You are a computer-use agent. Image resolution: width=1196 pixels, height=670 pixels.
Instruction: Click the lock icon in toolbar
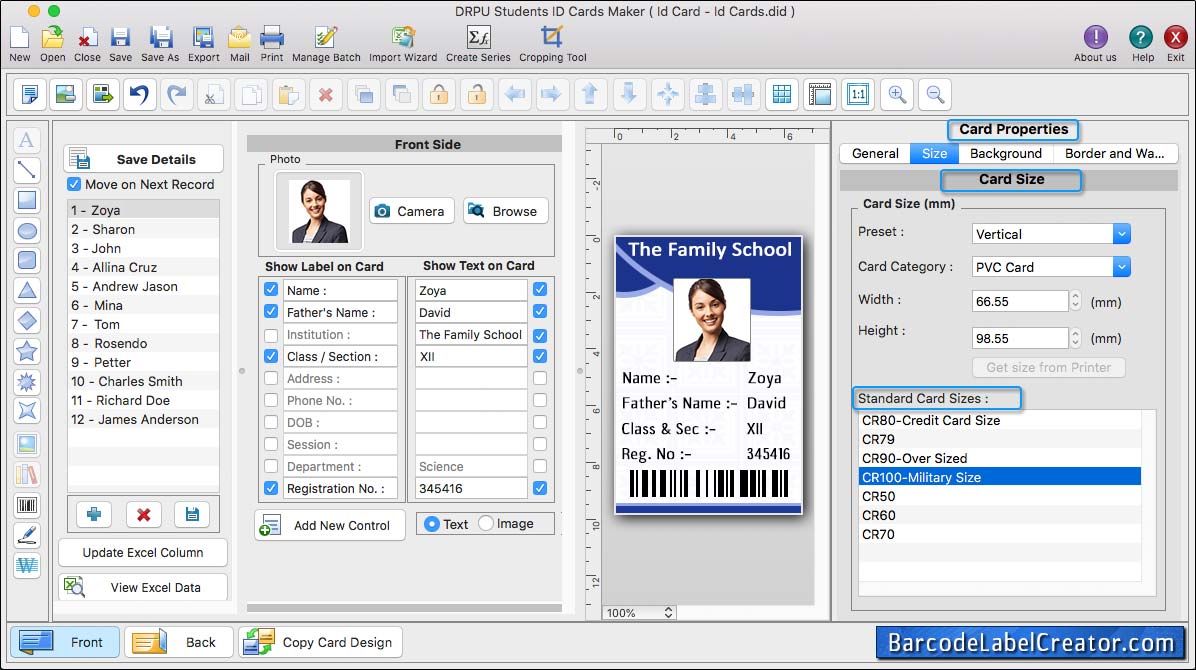click(x=439, y=95)
